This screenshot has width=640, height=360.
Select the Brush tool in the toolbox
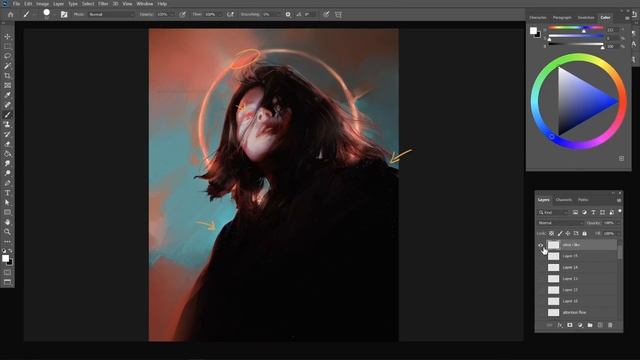point(7,115)
